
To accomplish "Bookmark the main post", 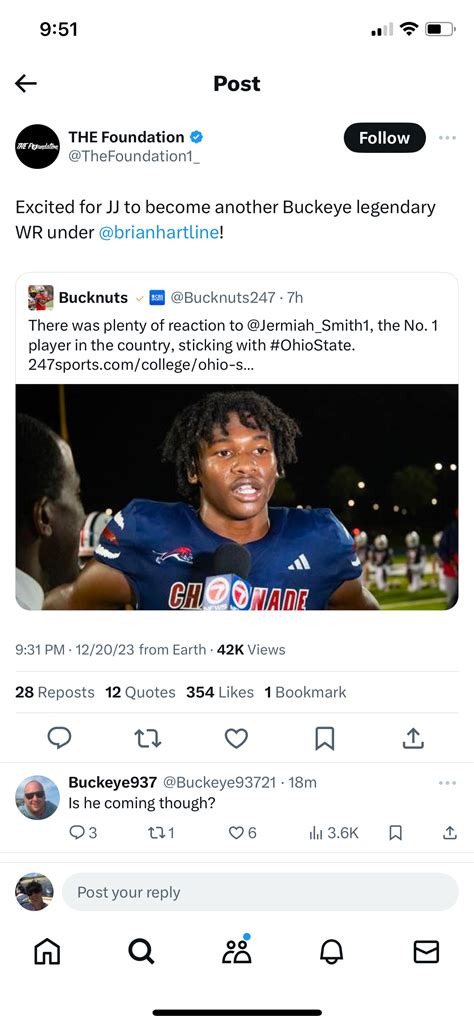I will click(x=325, y=739).
